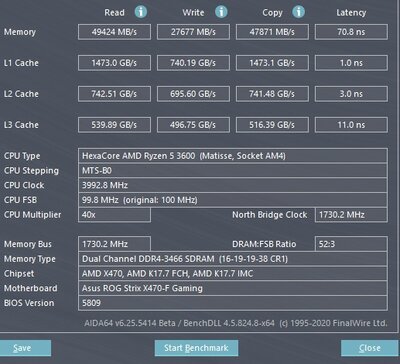Screen dimensions: 400x364
Task: Click the North Bridge Clock value box
Action: pos(351,215)
